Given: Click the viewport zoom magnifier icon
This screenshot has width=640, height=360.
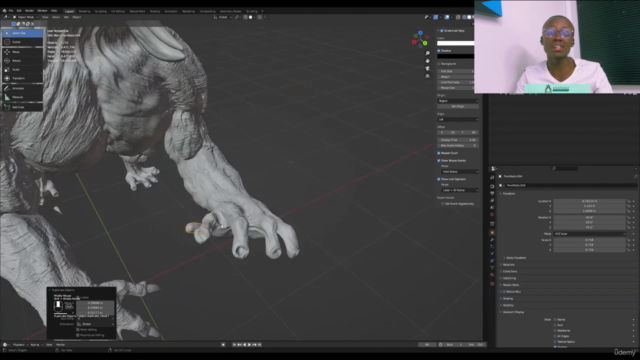Looking at the screenshot, I should coord(427,53).
